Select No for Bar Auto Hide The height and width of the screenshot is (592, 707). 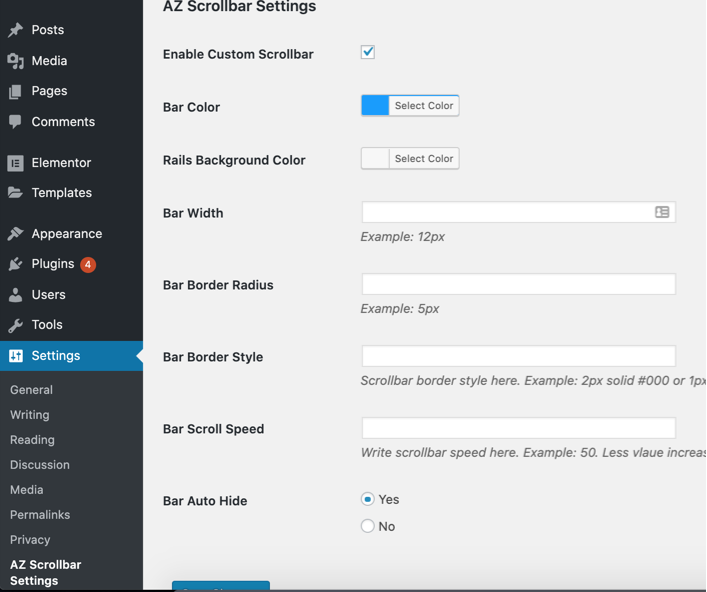tap(368, 526)
